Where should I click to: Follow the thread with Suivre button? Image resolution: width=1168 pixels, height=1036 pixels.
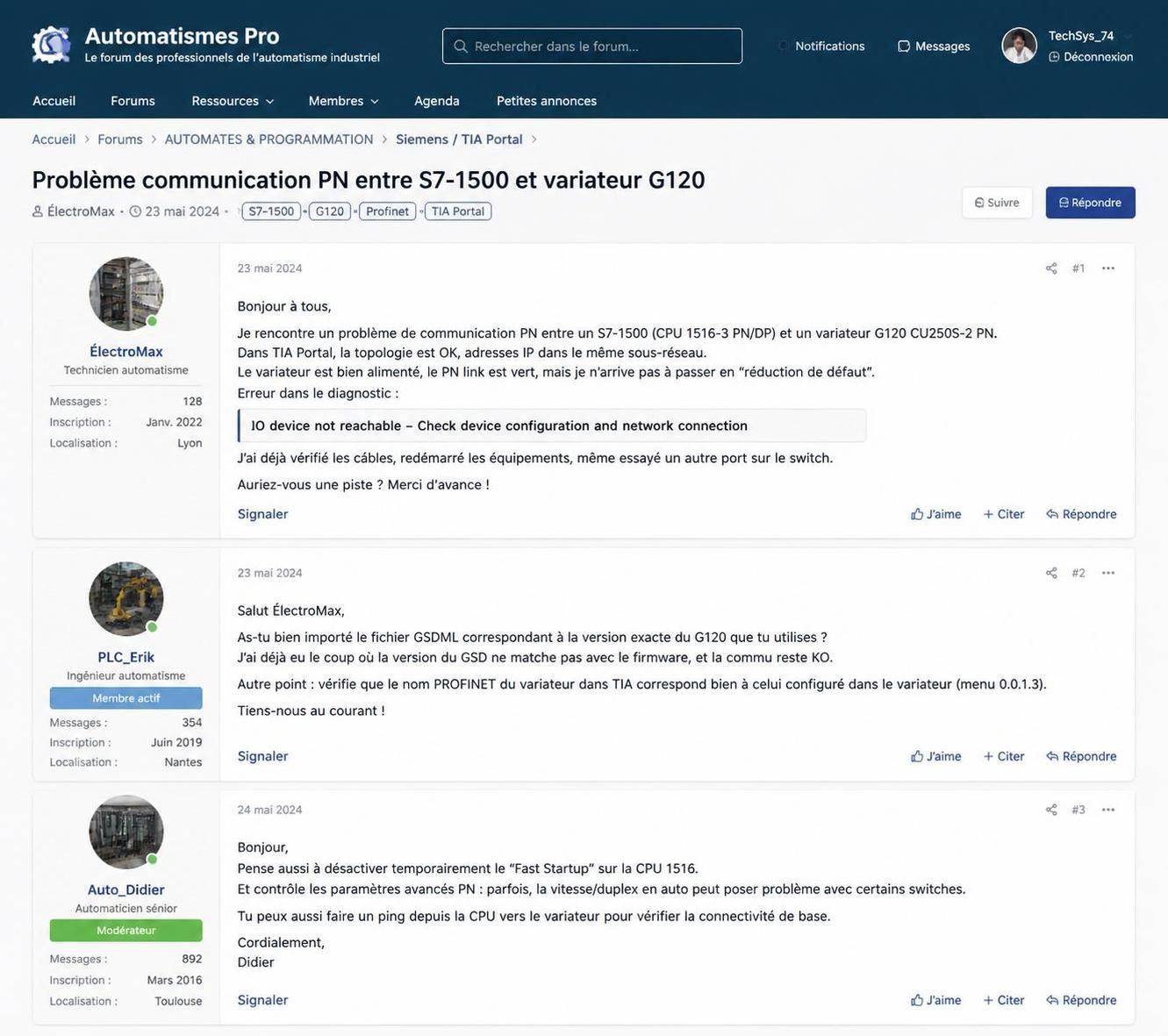[997, 203]
